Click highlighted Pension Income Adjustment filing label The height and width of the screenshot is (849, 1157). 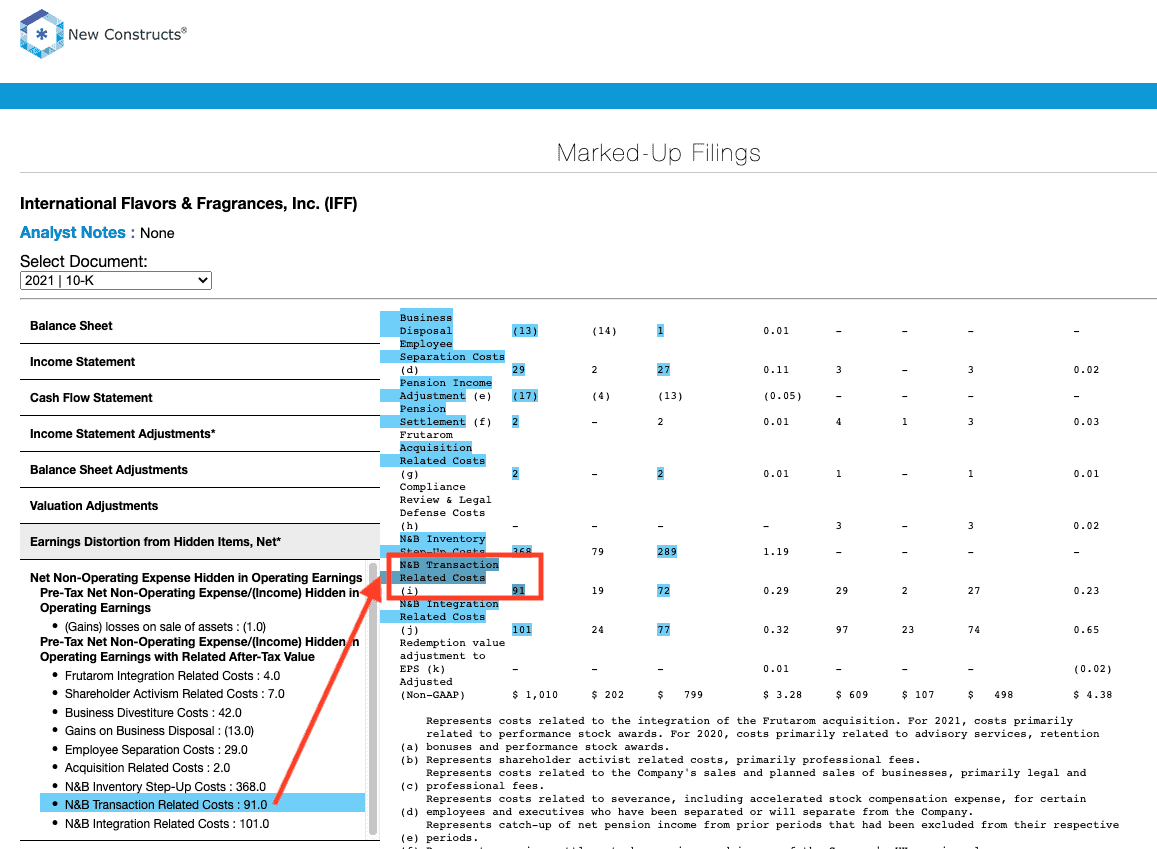(446, 389)
